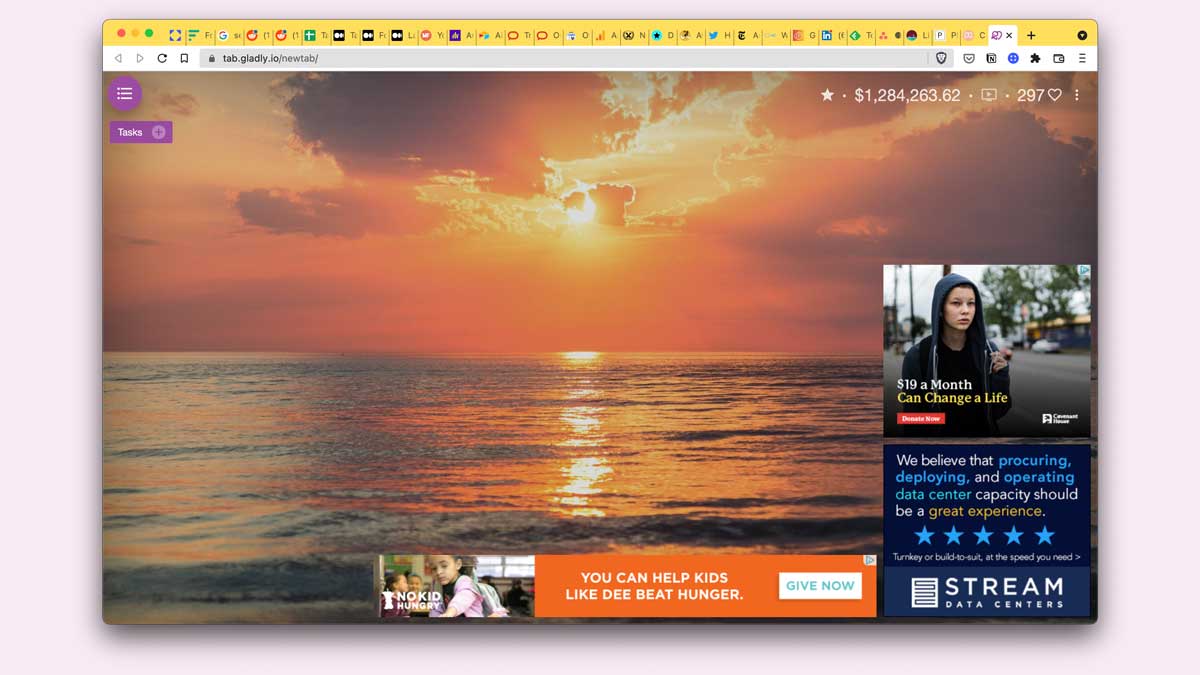Click the Stream Data Centers logo ad
1200x675 pixels.
987,592
